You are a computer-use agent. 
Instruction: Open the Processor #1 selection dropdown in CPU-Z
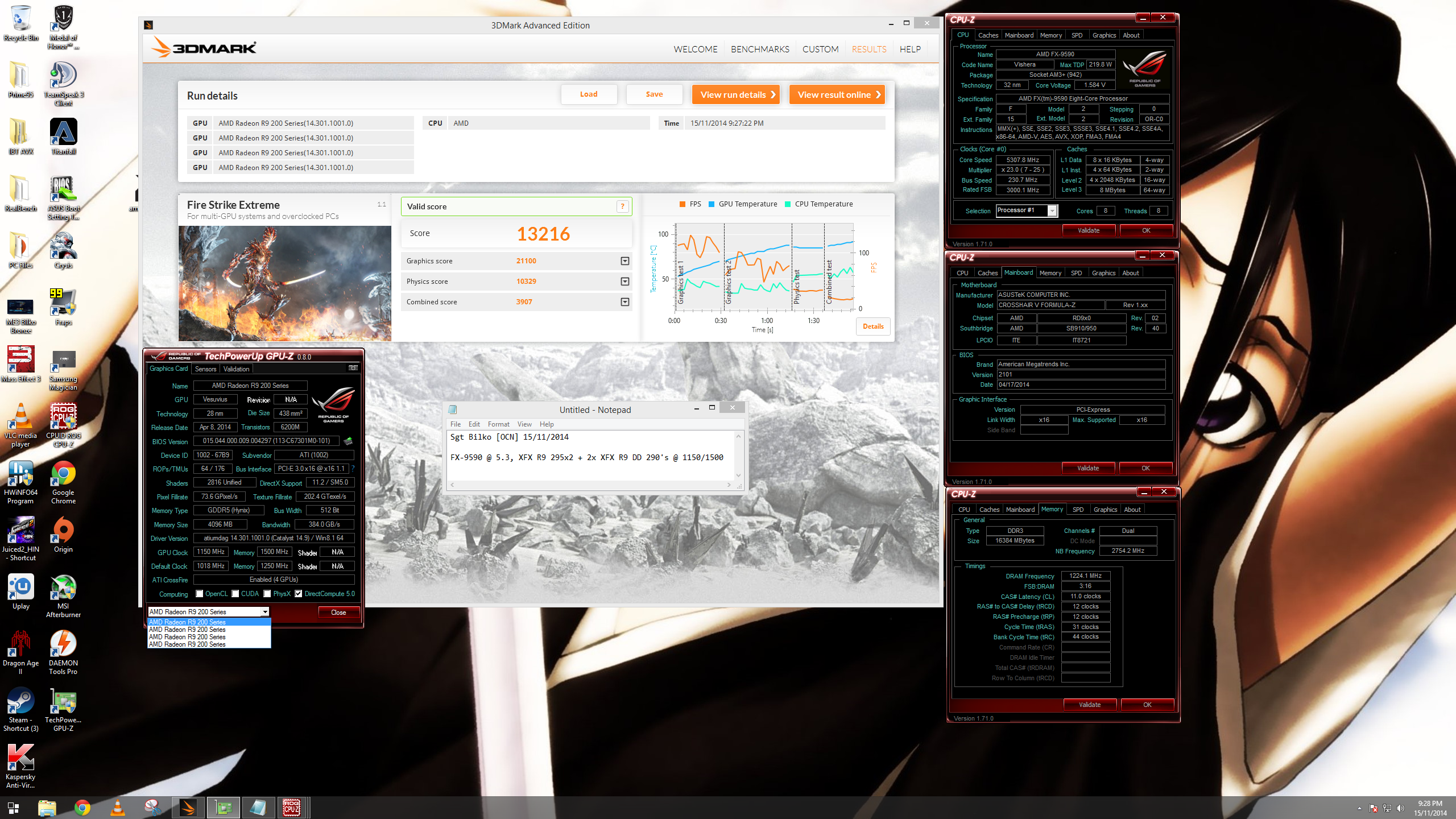[x=1052, y=211]
